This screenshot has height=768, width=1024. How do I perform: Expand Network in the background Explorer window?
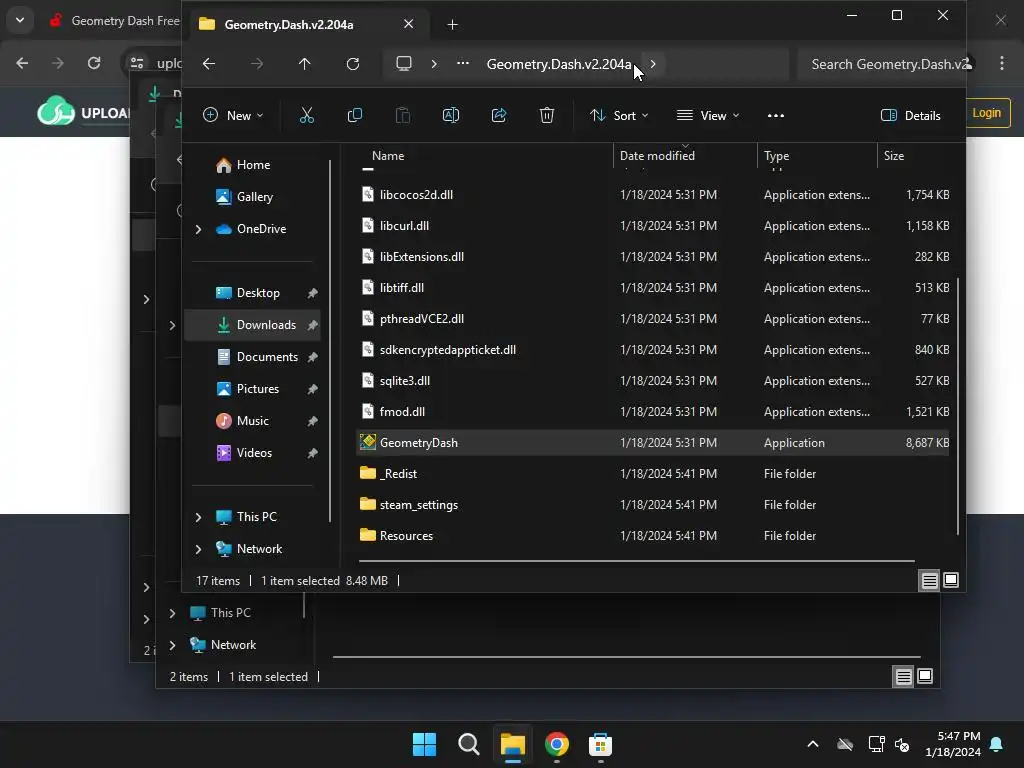tap(172, 645)
